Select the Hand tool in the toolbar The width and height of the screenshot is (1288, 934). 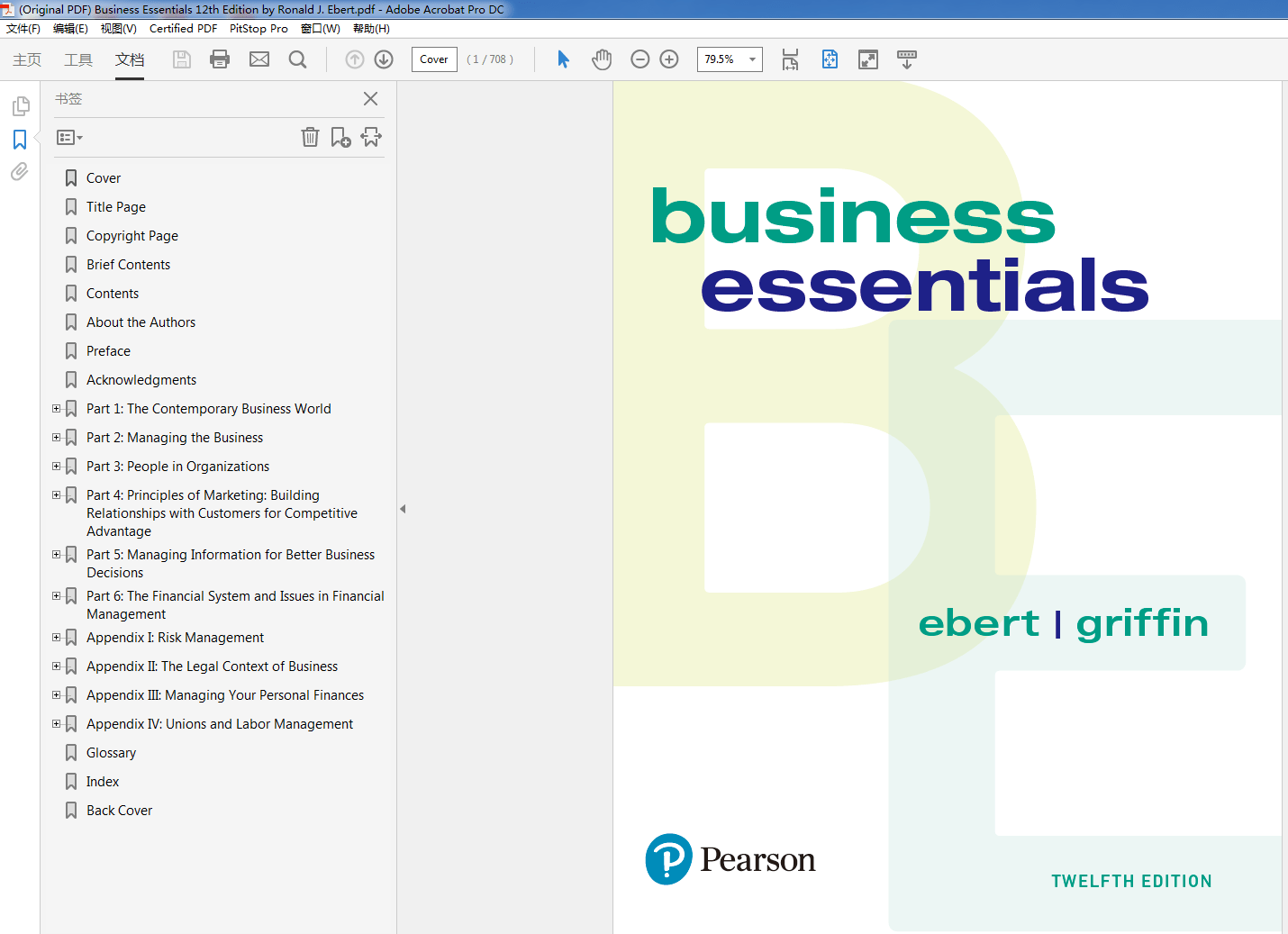click(x=601, y=59)
